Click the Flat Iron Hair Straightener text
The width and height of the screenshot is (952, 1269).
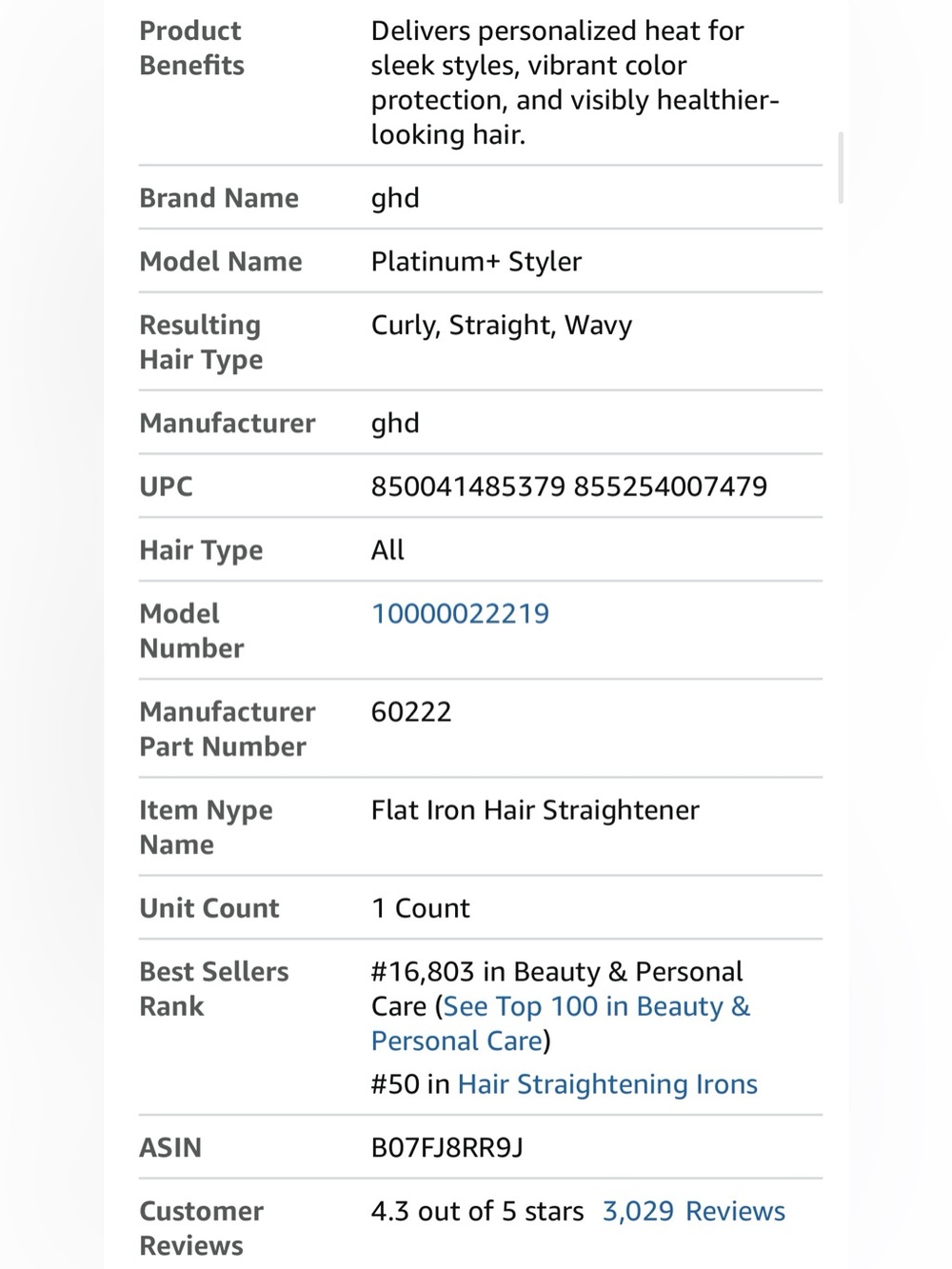tap(535, 810)
